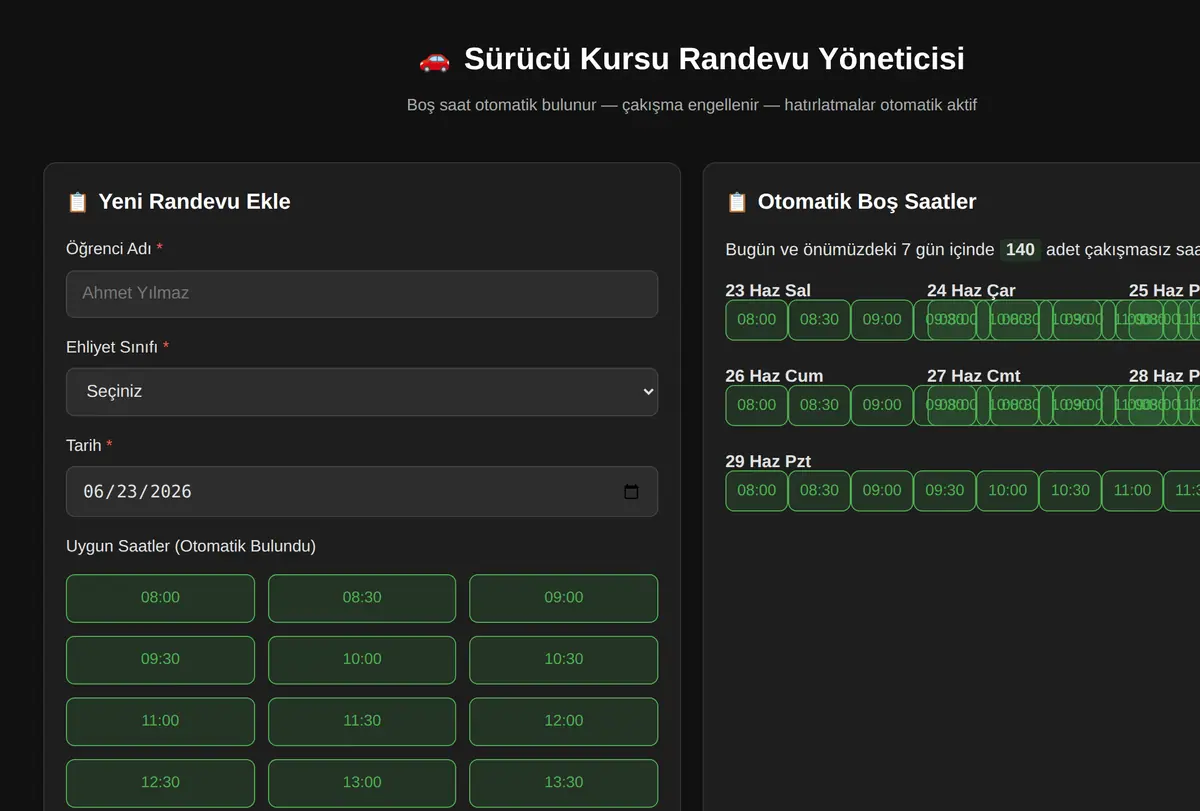The height and width of the screenshot is (811, 1200).
Task: Choose 08:30 under 23 Haz Sal
Action: [x=819, y=320]
